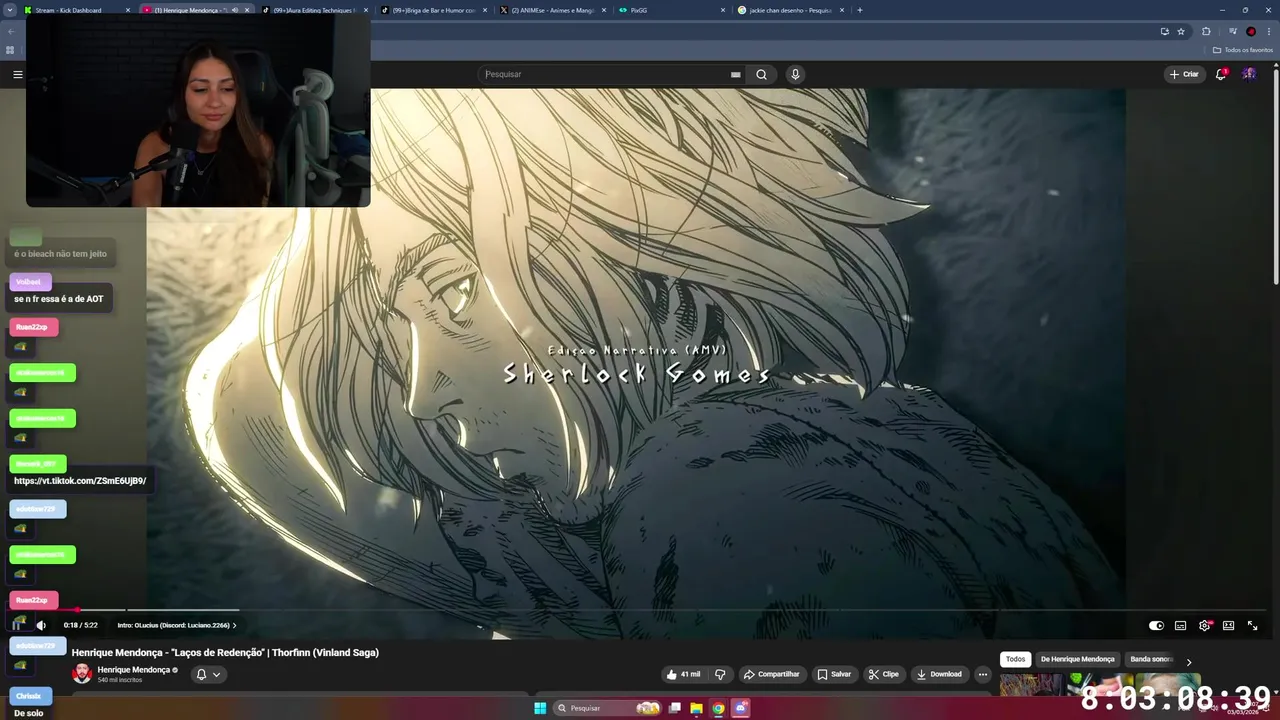
Task: Click the install/cast icon in address bar
Action: pos(1164,31)
